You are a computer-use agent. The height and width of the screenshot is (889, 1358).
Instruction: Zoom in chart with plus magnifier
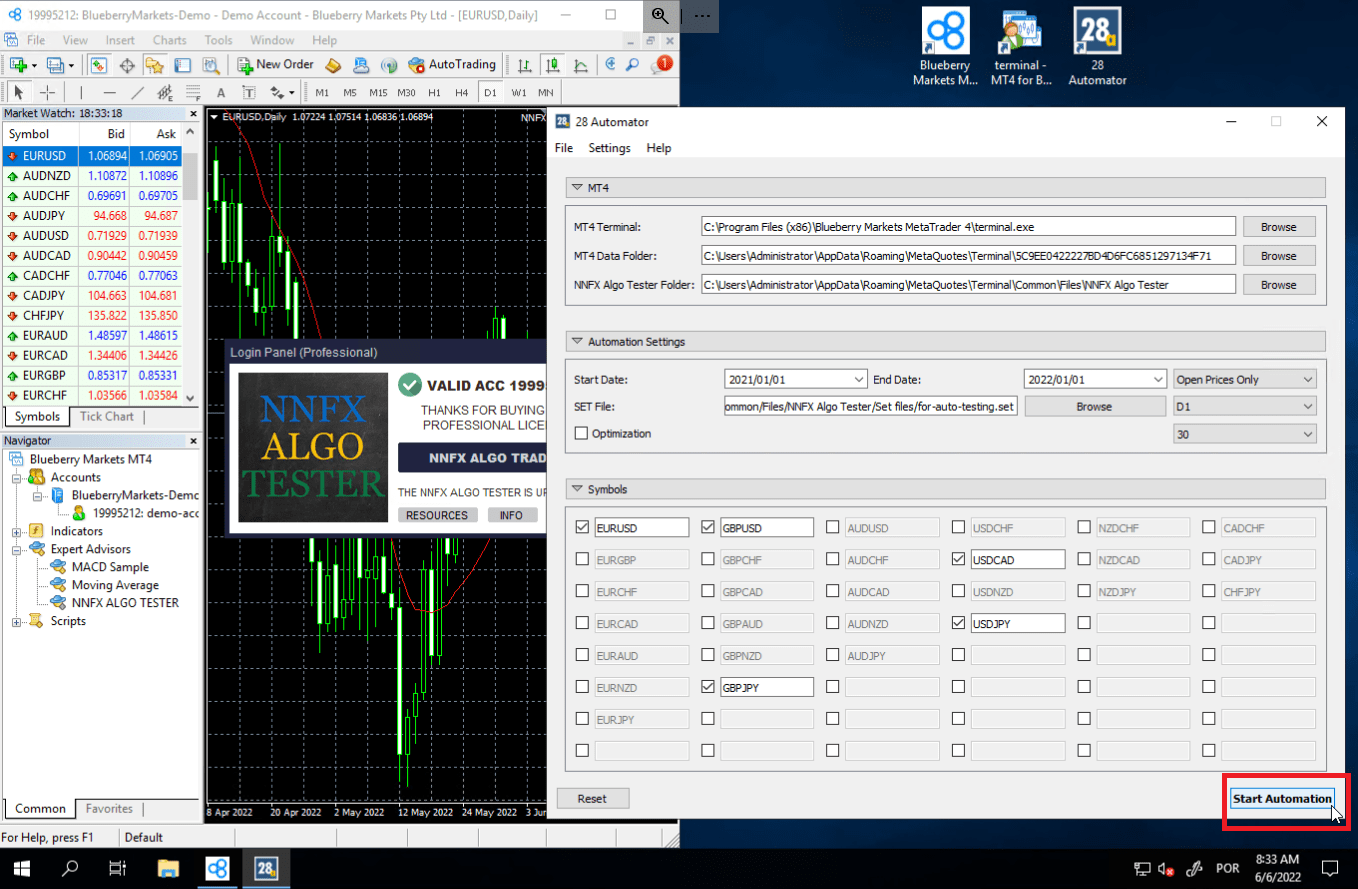point(610,65)
